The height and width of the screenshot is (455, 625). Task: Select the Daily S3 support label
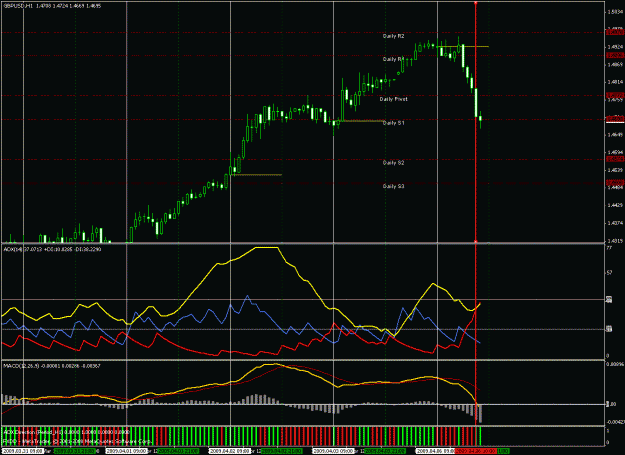click(393, 186)
